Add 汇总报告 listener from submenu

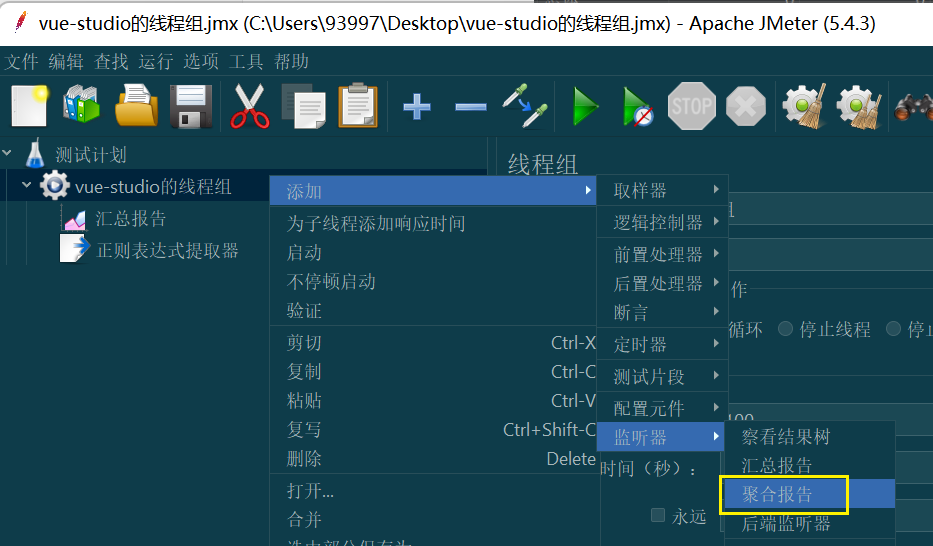810,465
